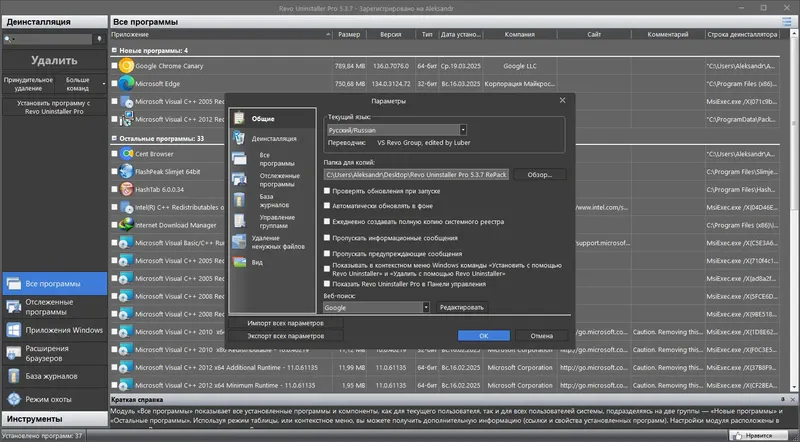
Task: Sort by the Размер column header
Action: (349, 34)
